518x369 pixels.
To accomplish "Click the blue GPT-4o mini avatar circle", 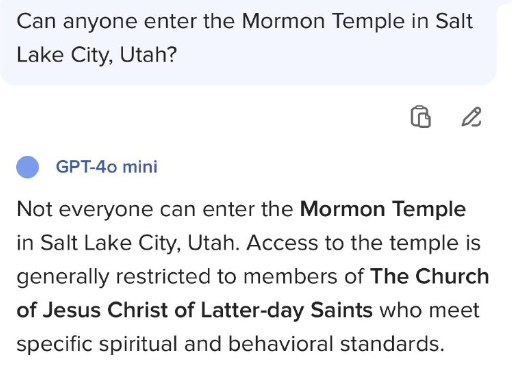I will click(28, 167).
